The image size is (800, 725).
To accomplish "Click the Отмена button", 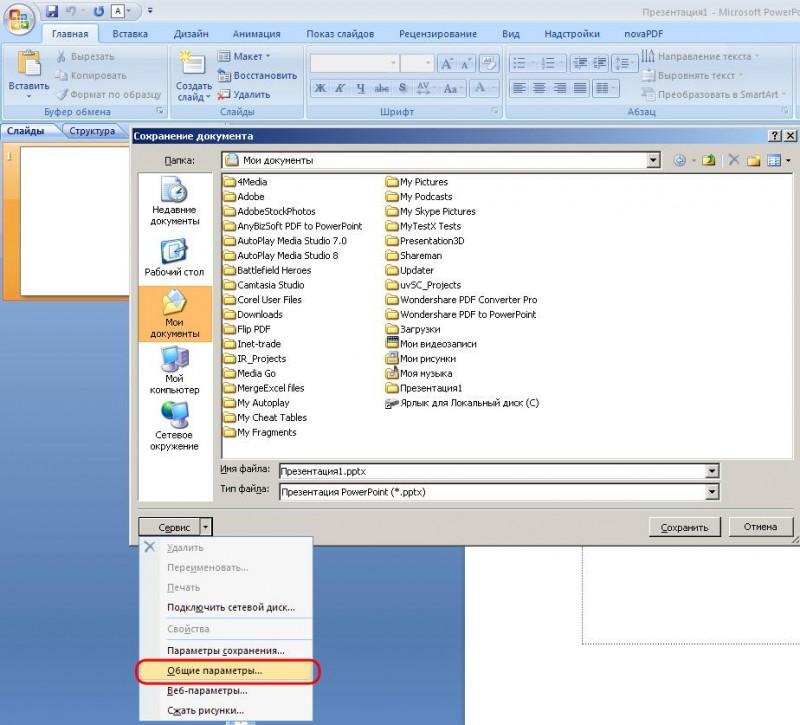I will (760, 527).
